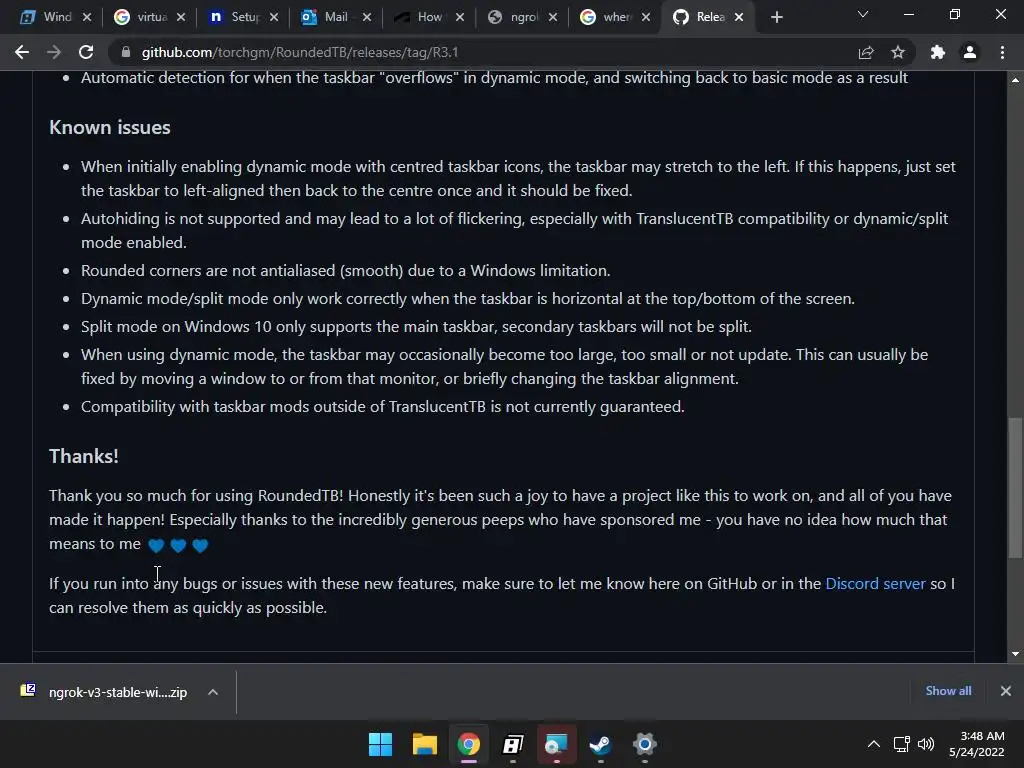The height and width of the screenshot is (768, 1024).
Task: Open File Explorer from the taskbar
Action: coord(424,744)
